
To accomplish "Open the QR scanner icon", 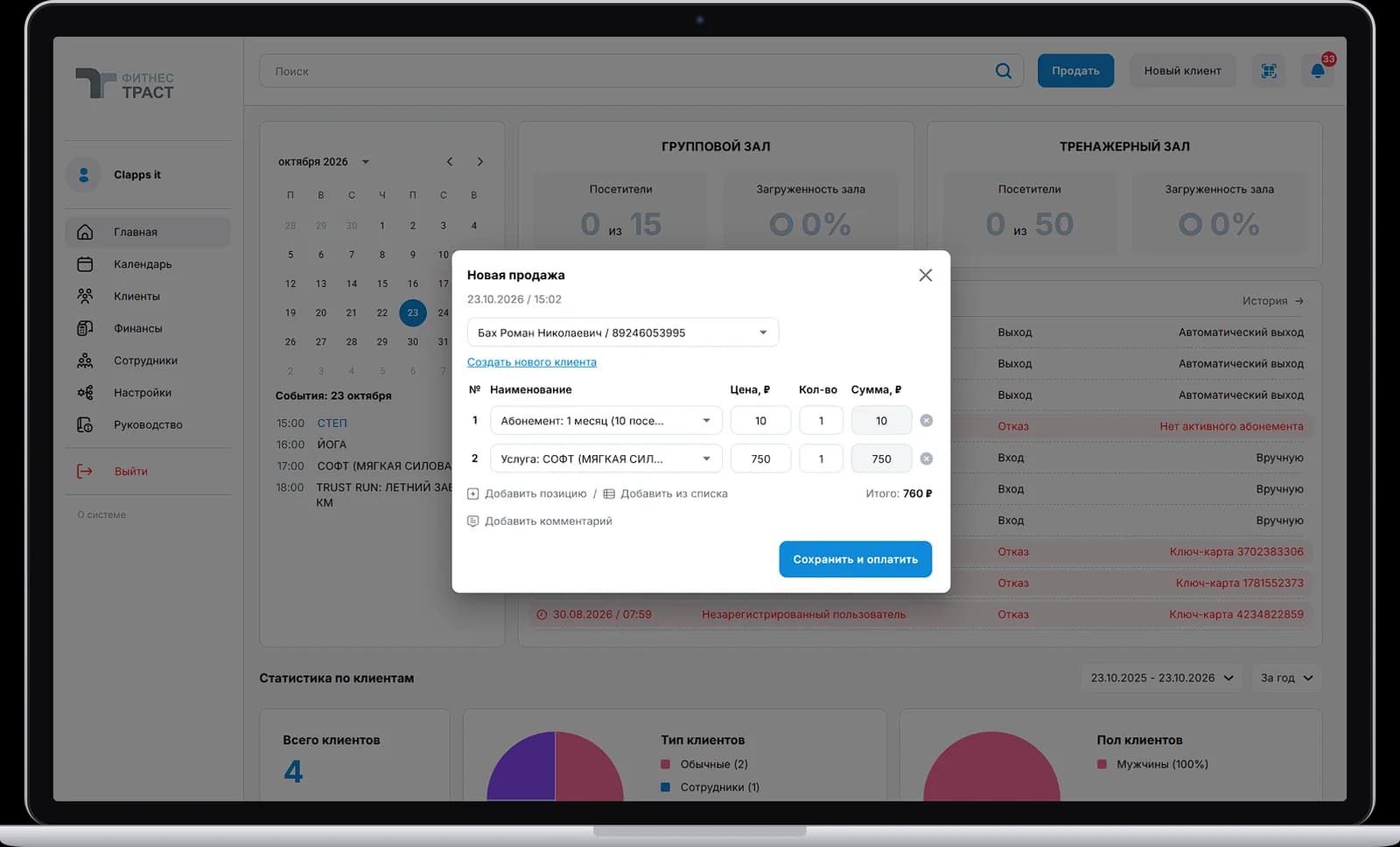I will (1269, 71).
